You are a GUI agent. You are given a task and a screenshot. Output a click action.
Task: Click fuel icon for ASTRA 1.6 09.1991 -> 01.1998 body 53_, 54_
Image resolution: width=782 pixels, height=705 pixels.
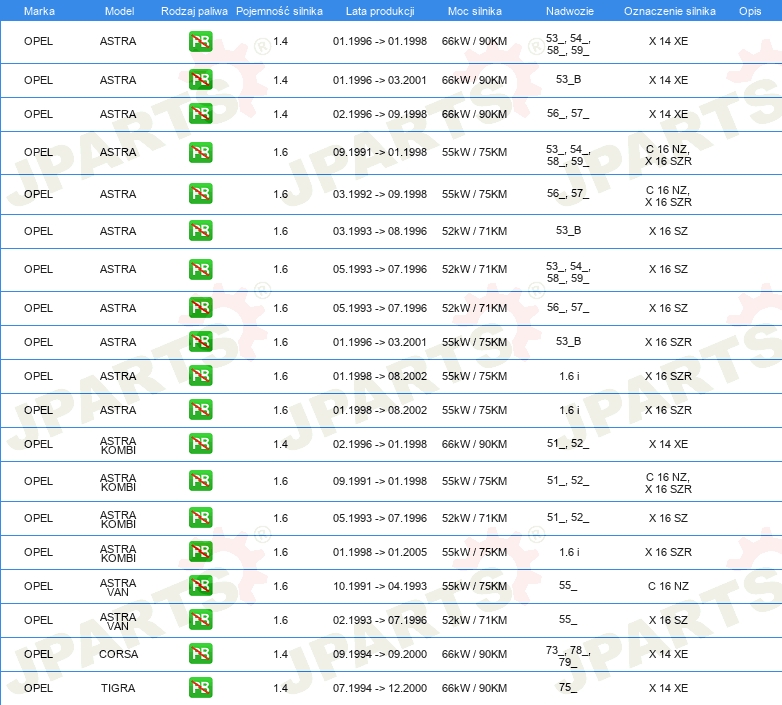tap(200, 153)
